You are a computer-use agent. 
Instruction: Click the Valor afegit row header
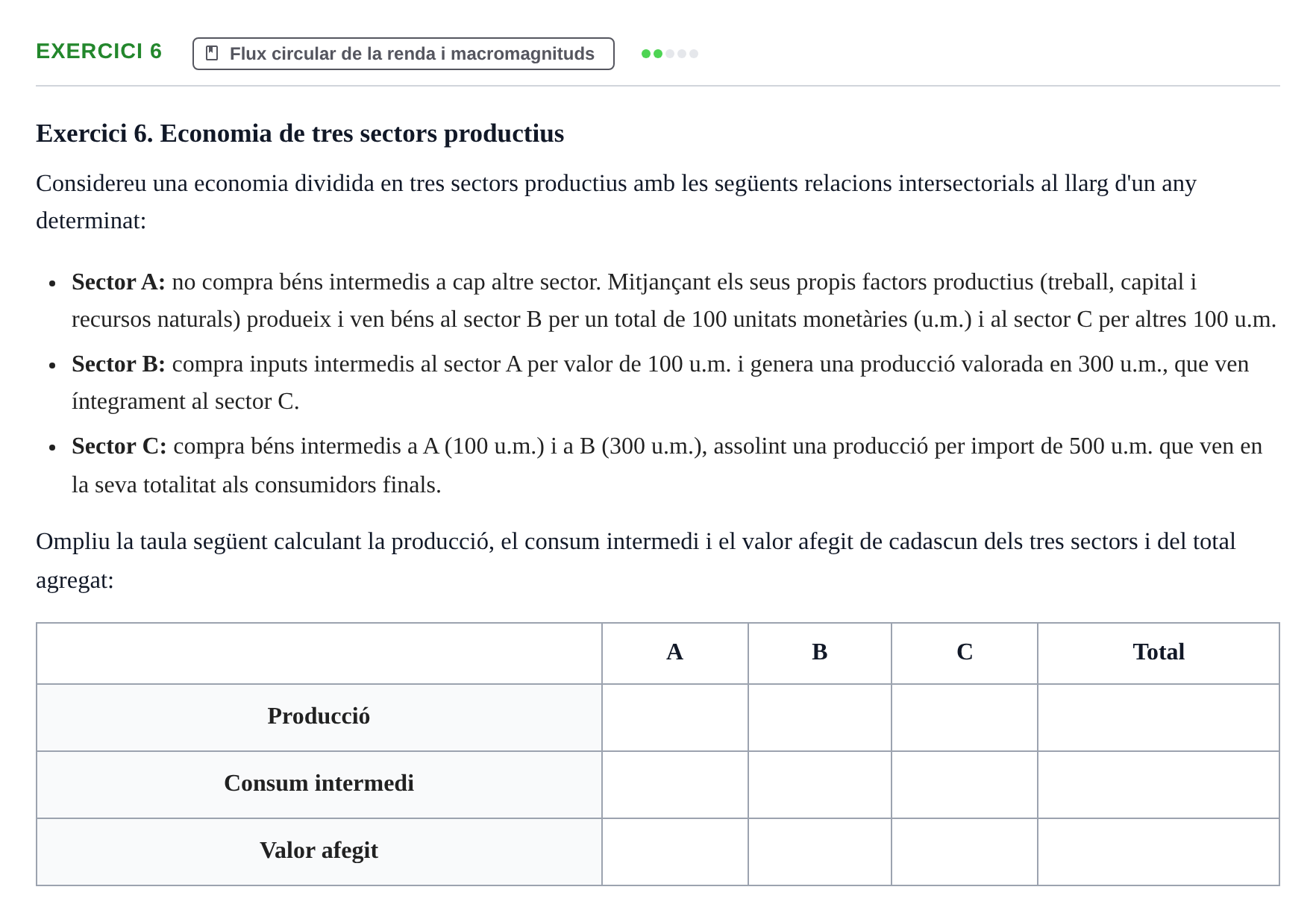(319, 850)
